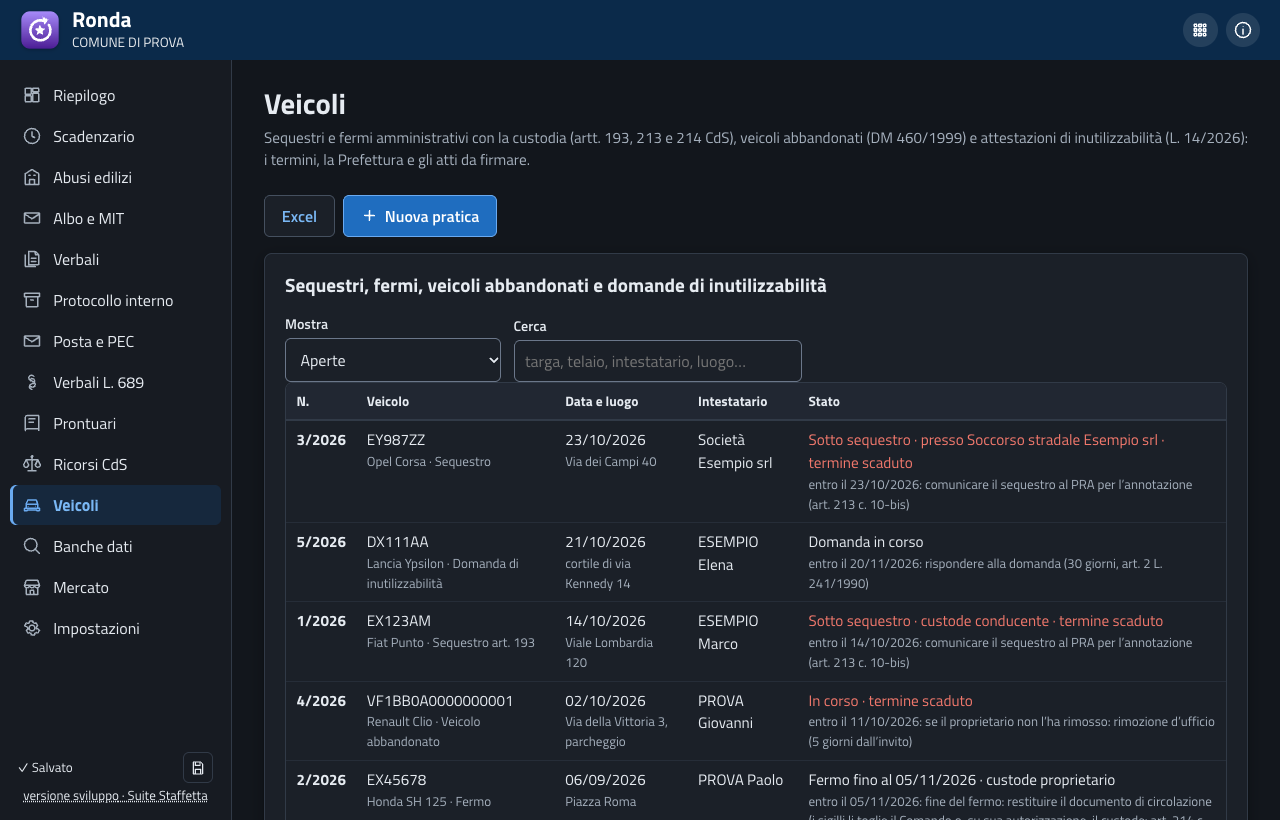1280x820 pixels.
Task: Click the Excel export button
Action: 299,216
